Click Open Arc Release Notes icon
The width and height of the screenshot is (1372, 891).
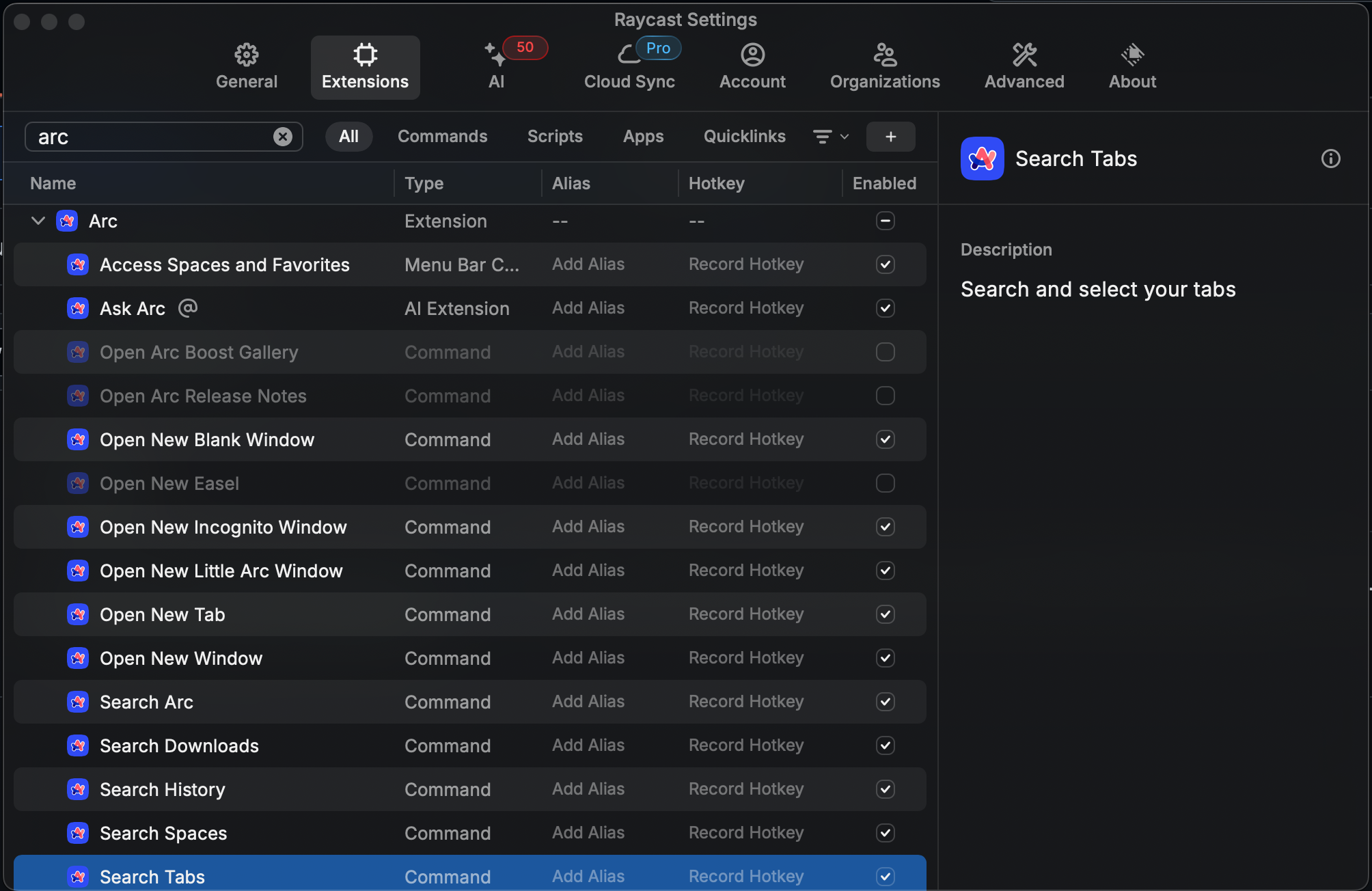78,396
